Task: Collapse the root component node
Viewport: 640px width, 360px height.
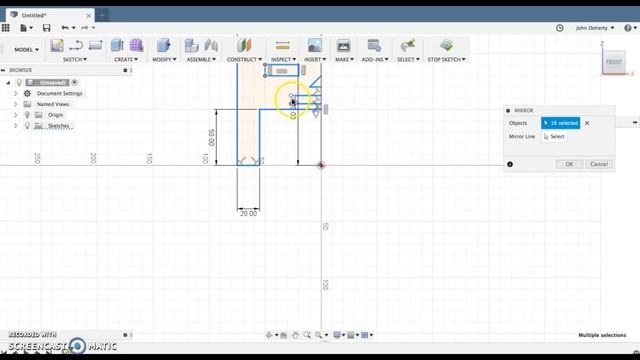Action: [x=8, y=82]
